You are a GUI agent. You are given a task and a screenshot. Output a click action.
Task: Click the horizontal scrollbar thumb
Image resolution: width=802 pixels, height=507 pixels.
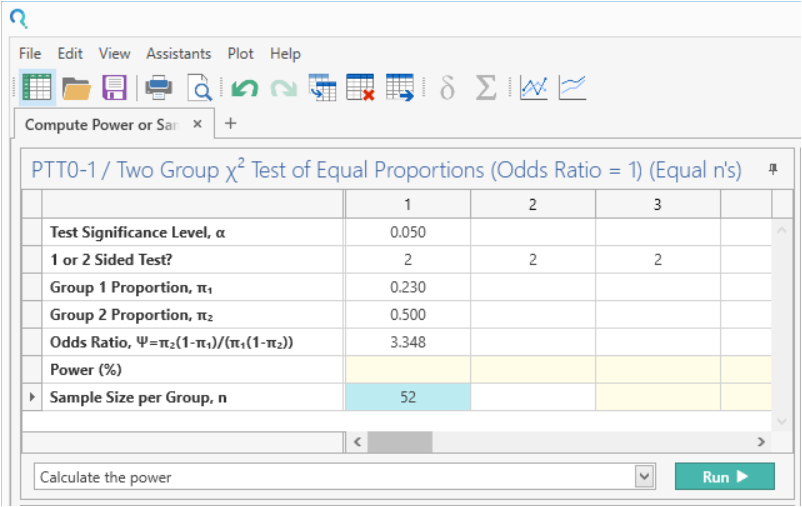click(399, 442)
